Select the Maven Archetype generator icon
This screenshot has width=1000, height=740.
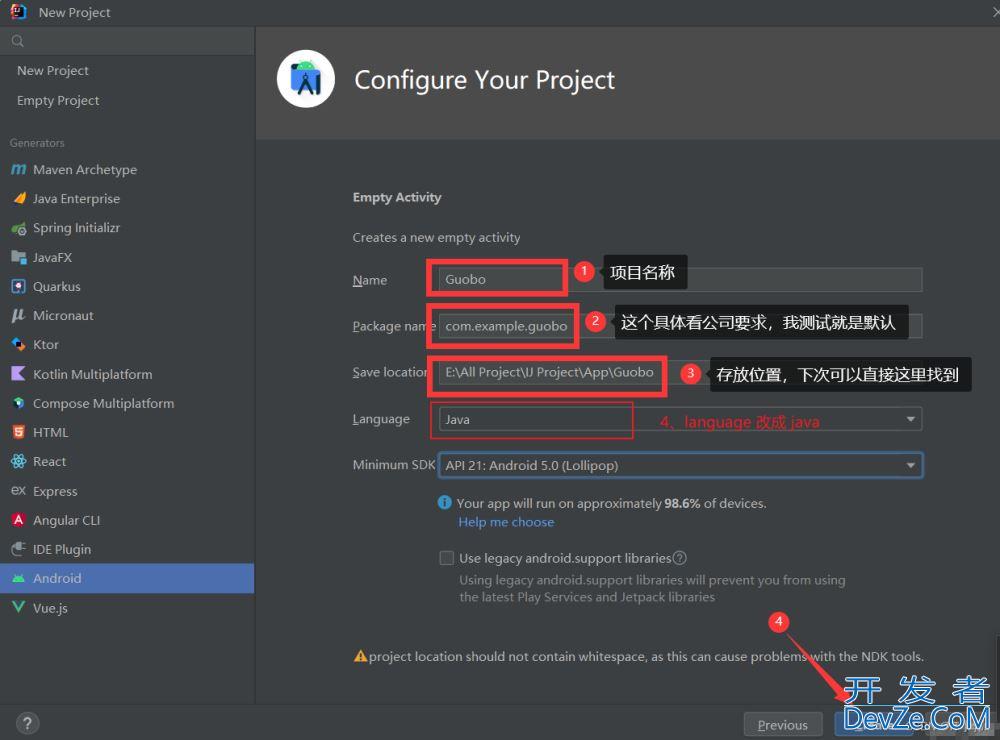coord(18,170)
